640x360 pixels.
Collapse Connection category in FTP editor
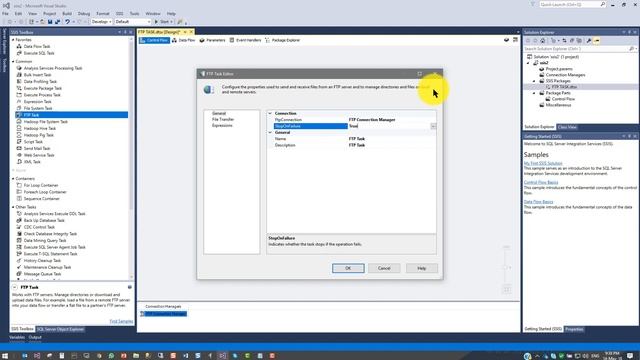[x=270, y=113]
